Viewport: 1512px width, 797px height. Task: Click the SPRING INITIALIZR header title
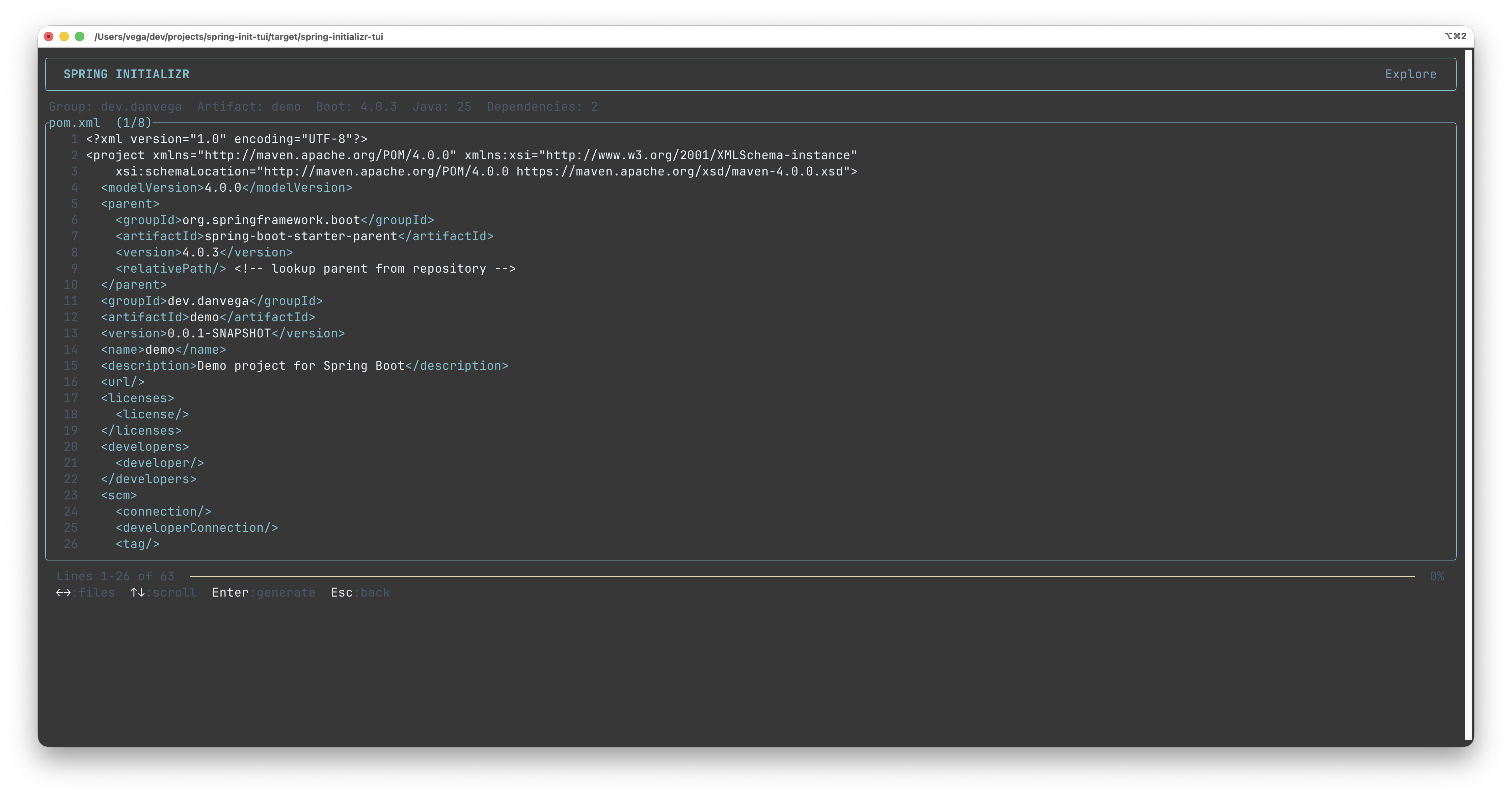pos(126,75)
